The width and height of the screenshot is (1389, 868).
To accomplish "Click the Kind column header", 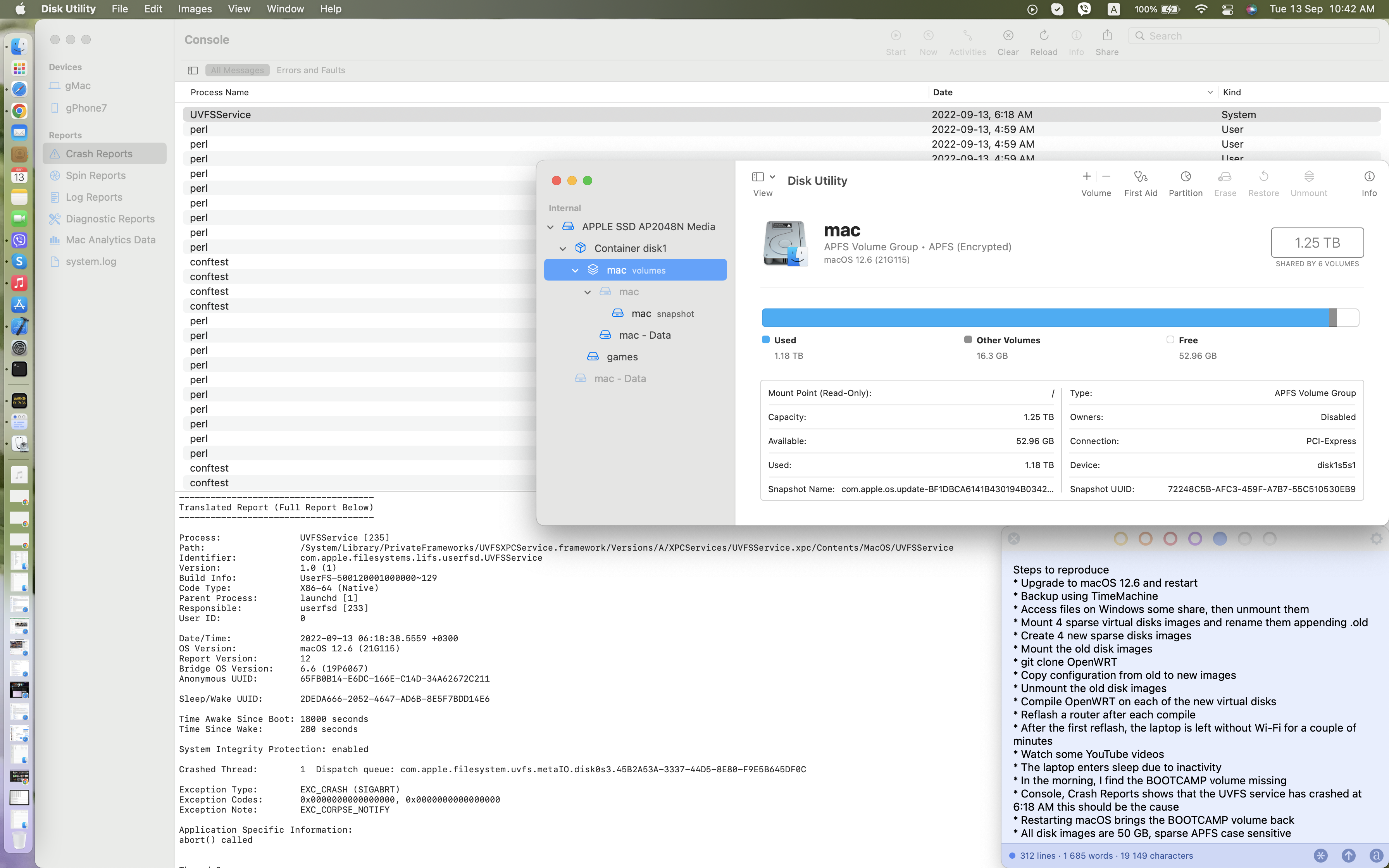I will click(x=1232, y=93).
